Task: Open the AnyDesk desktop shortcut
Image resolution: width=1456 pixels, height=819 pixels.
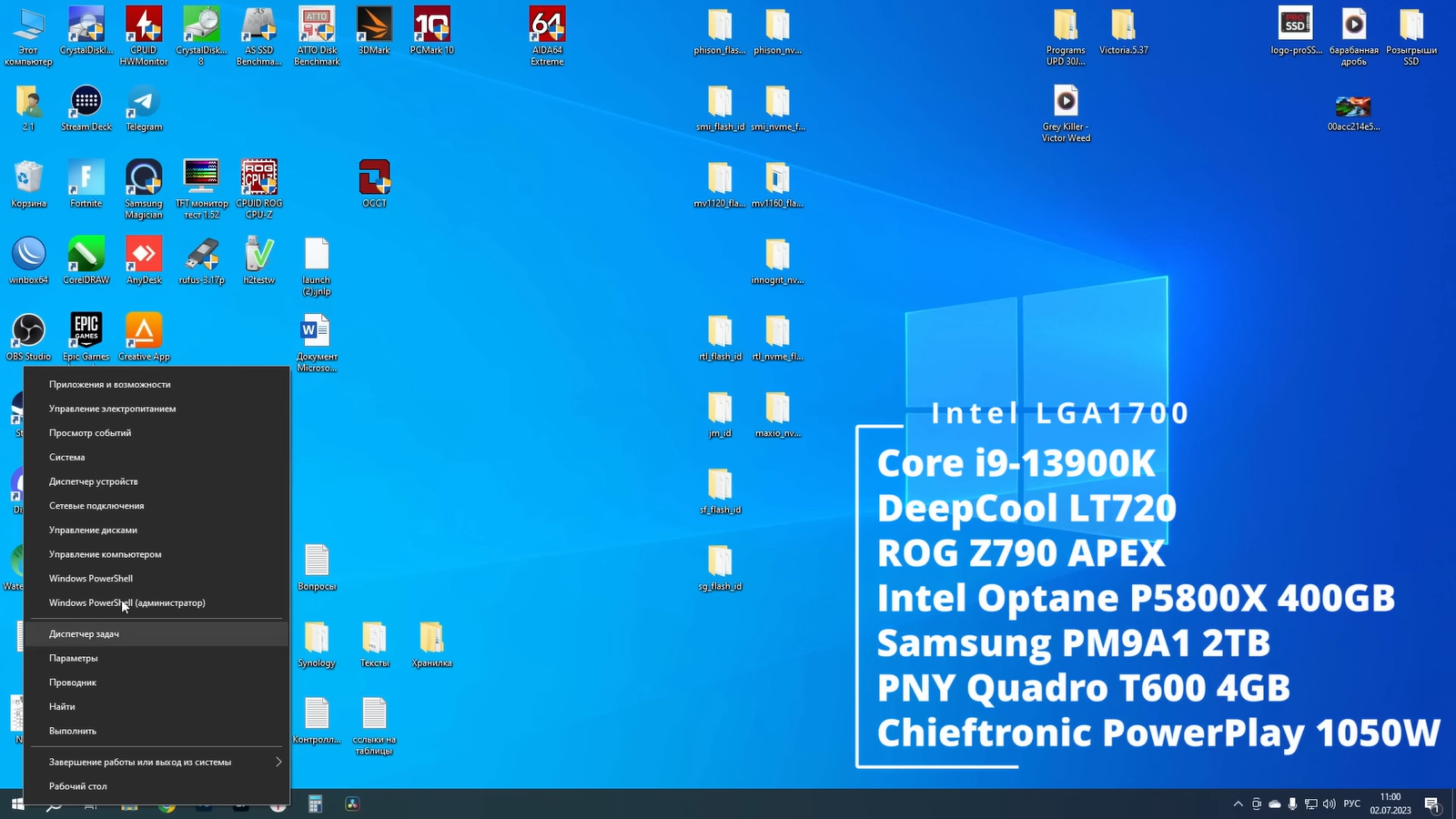Action: click(x=144, y=257)
